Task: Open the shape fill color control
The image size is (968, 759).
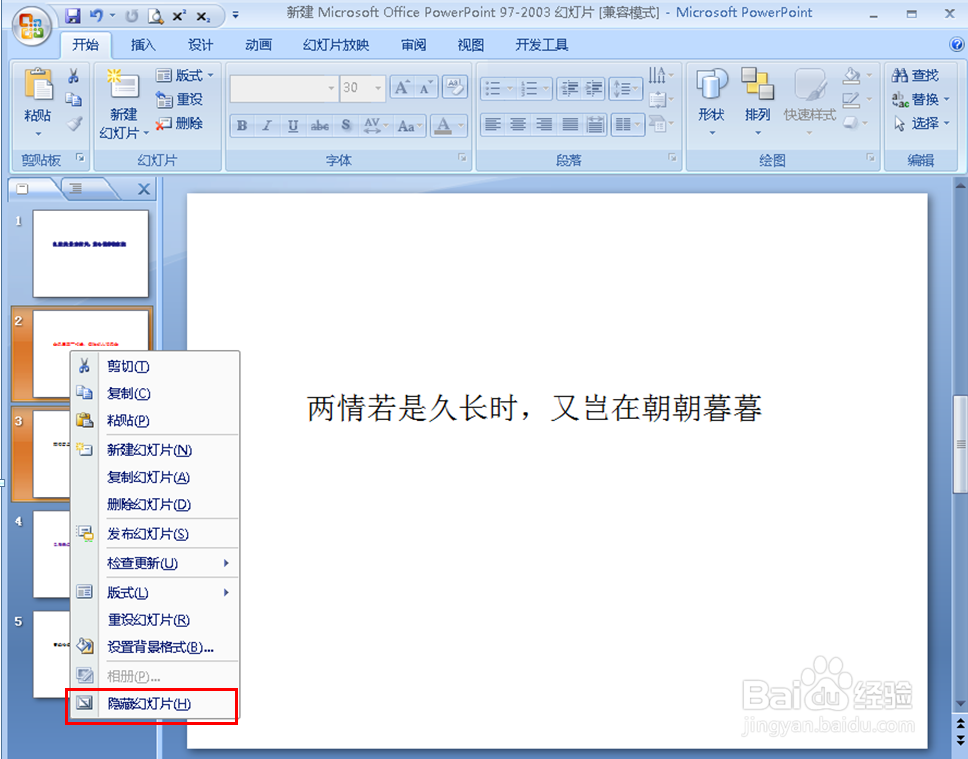Action: point(857,75)
